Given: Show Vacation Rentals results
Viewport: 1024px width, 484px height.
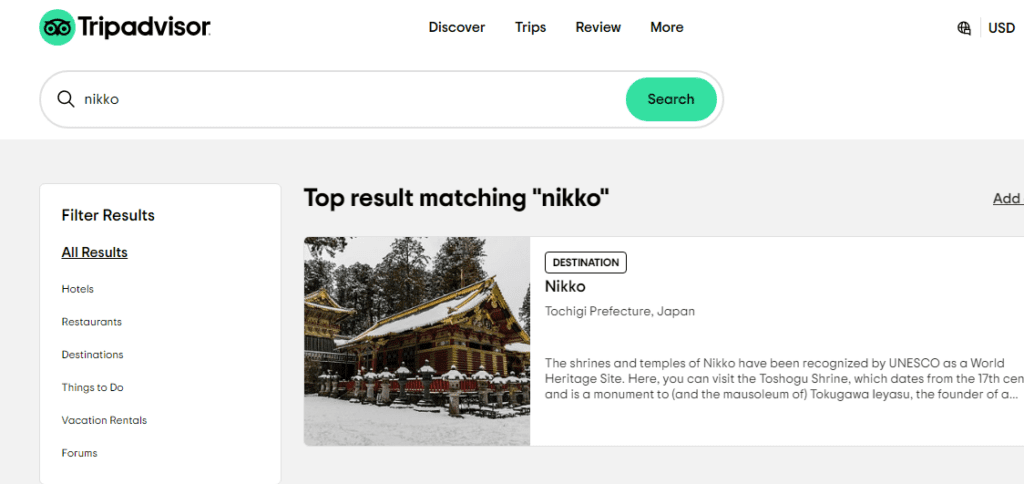Looking at the screenshot, I should click(x=104, y=420).
